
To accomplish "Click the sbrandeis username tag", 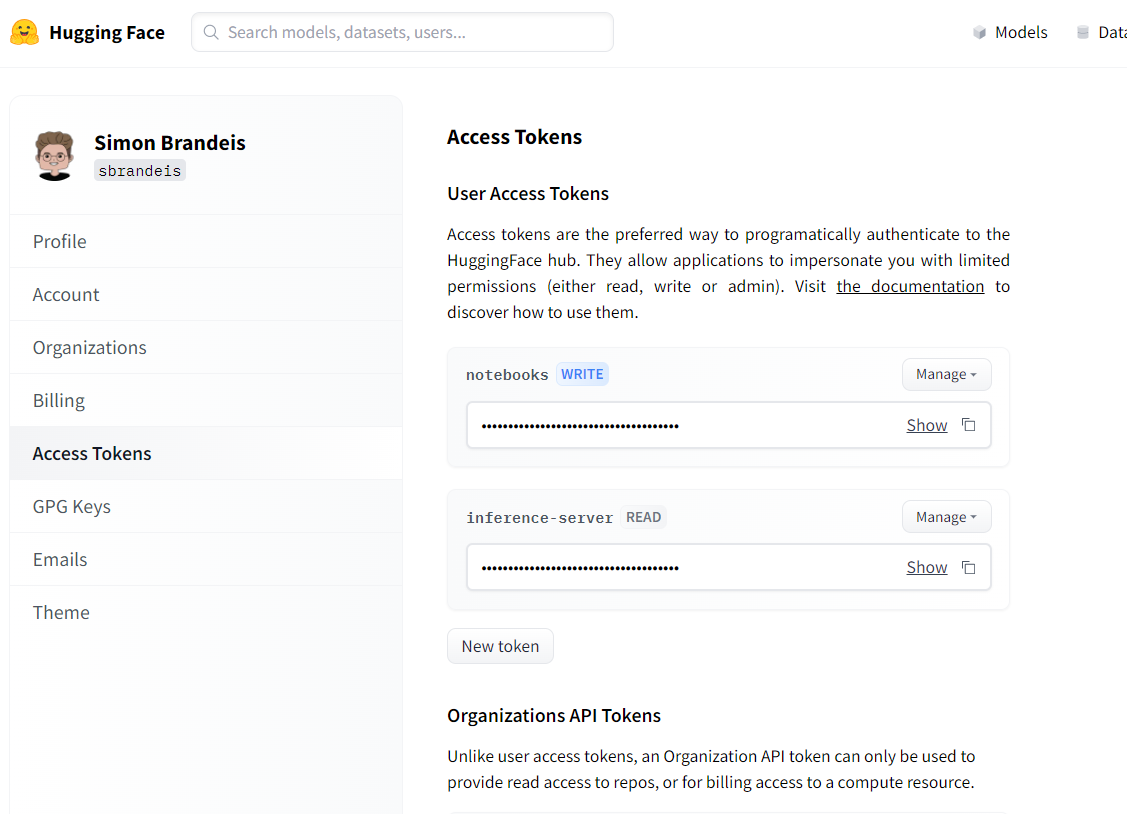I will click(x=140, y=170).
